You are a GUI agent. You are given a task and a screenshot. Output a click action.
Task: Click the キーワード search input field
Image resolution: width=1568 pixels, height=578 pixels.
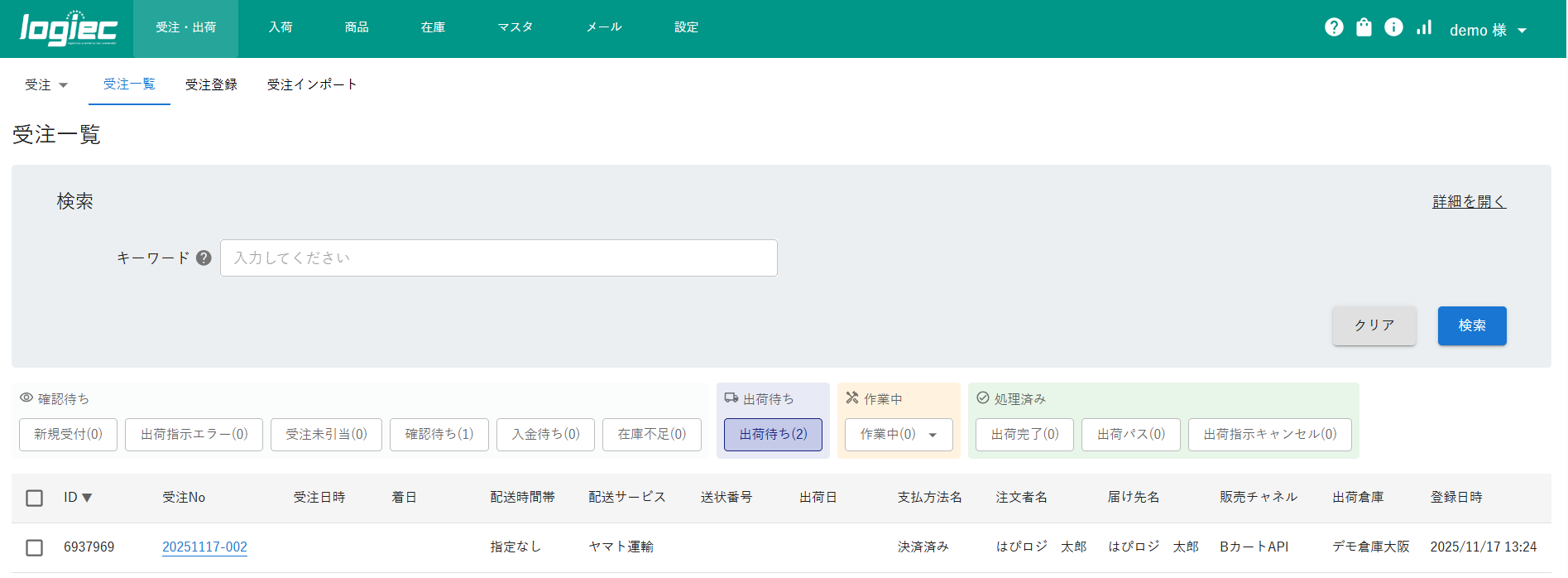pos(498,258)
